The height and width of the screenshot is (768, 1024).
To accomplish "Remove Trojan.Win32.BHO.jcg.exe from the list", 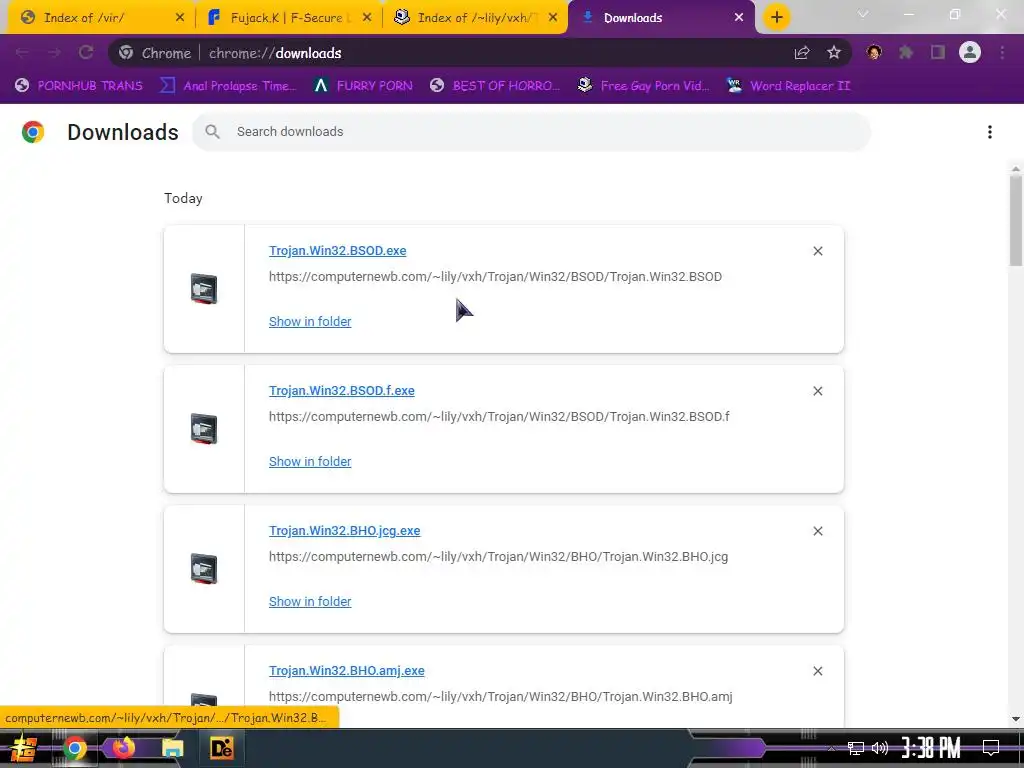I will [x=818, y=531].
